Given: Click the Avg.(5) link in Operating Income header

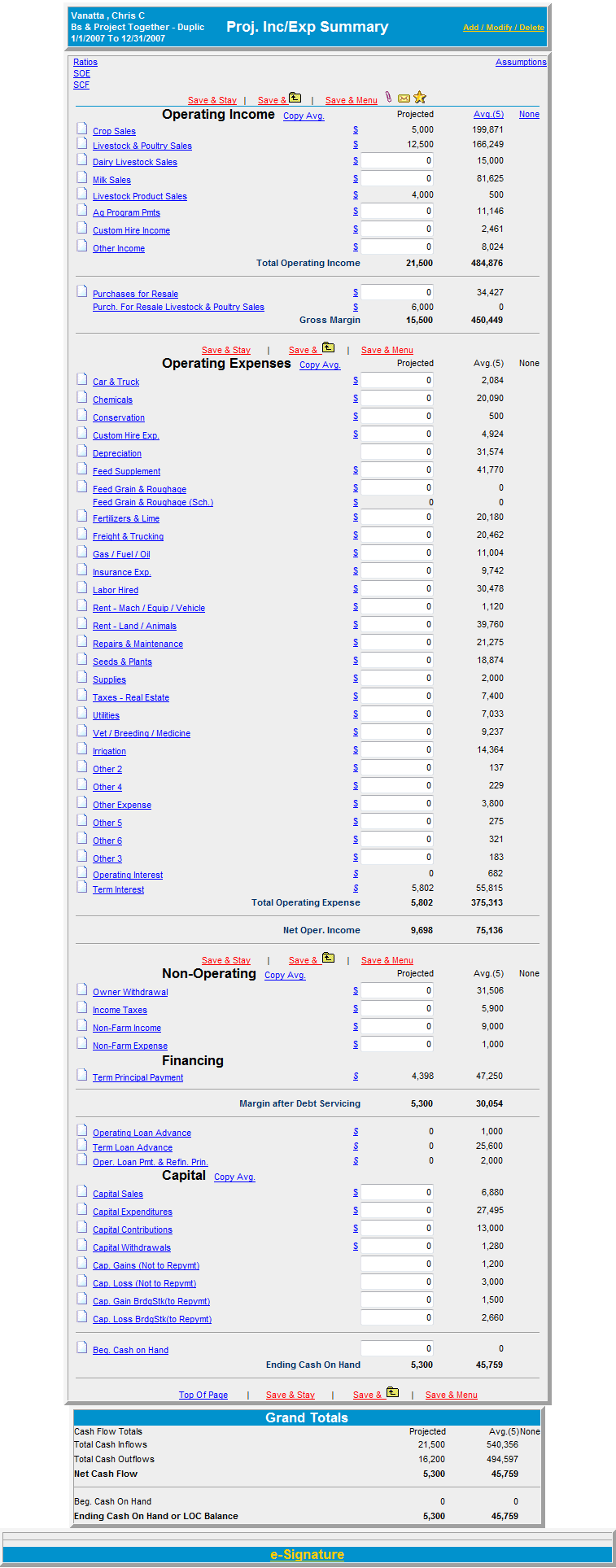Looking at the screenshot, I should (x=488, y=115).
